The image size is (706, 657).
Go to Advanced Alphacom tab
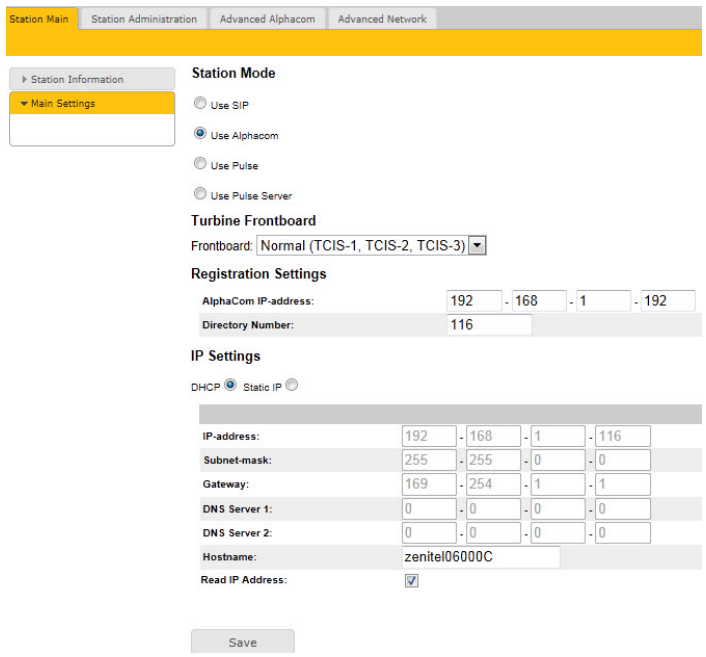(267, 19)
